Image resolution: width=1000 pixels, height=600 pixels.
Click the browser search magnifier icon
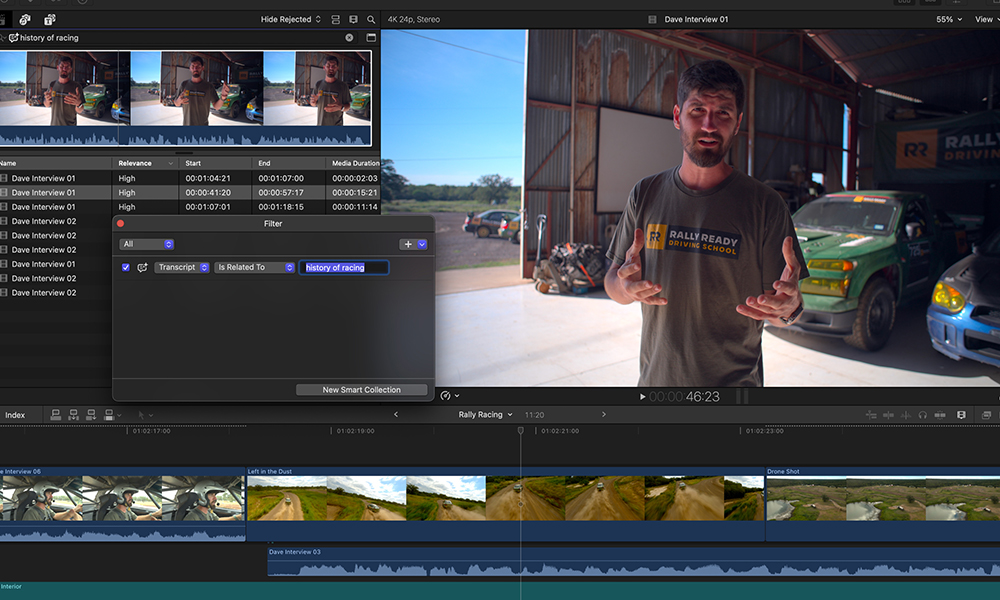click(371, 20)
